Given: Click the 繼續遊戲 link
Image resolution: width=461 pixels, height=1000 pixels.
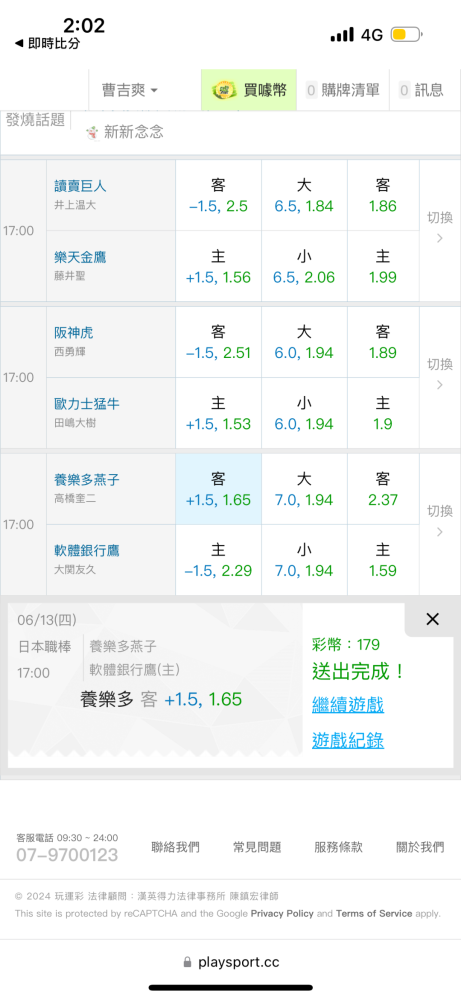Looking at the screenshot, I should click(x=348, y=705).
